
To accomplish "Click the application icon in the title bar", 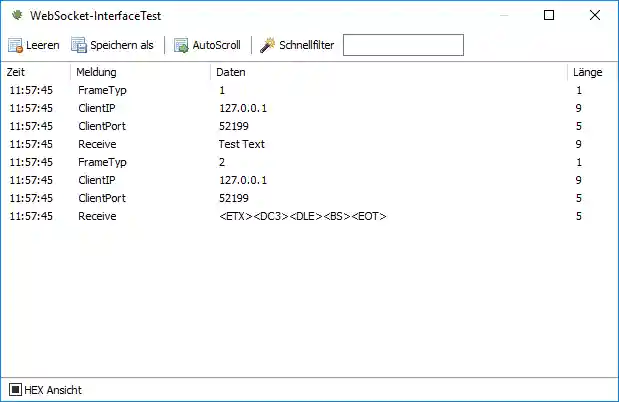I will 17,15.
